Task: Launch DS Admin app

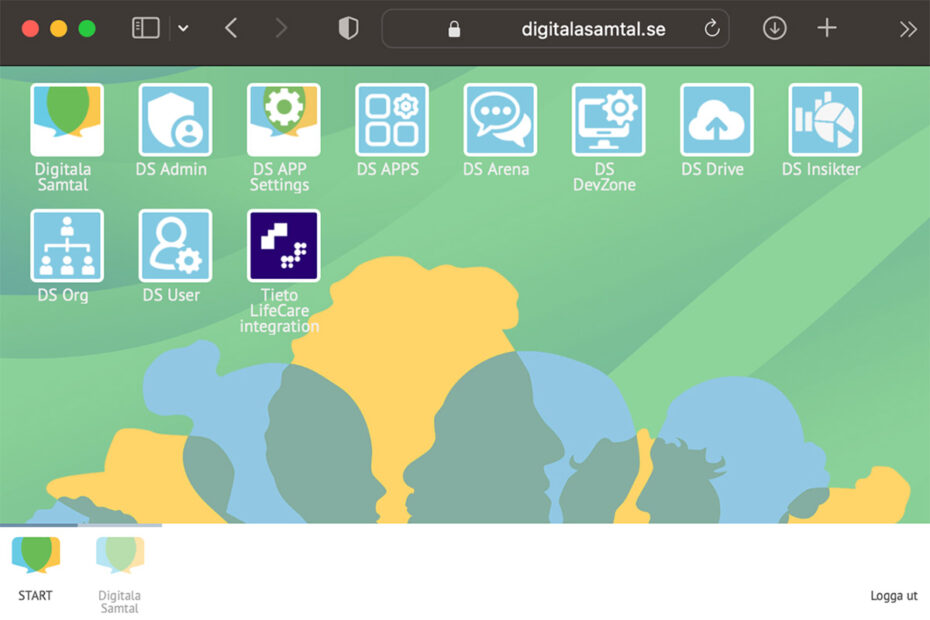Action: tap(175, 120)
